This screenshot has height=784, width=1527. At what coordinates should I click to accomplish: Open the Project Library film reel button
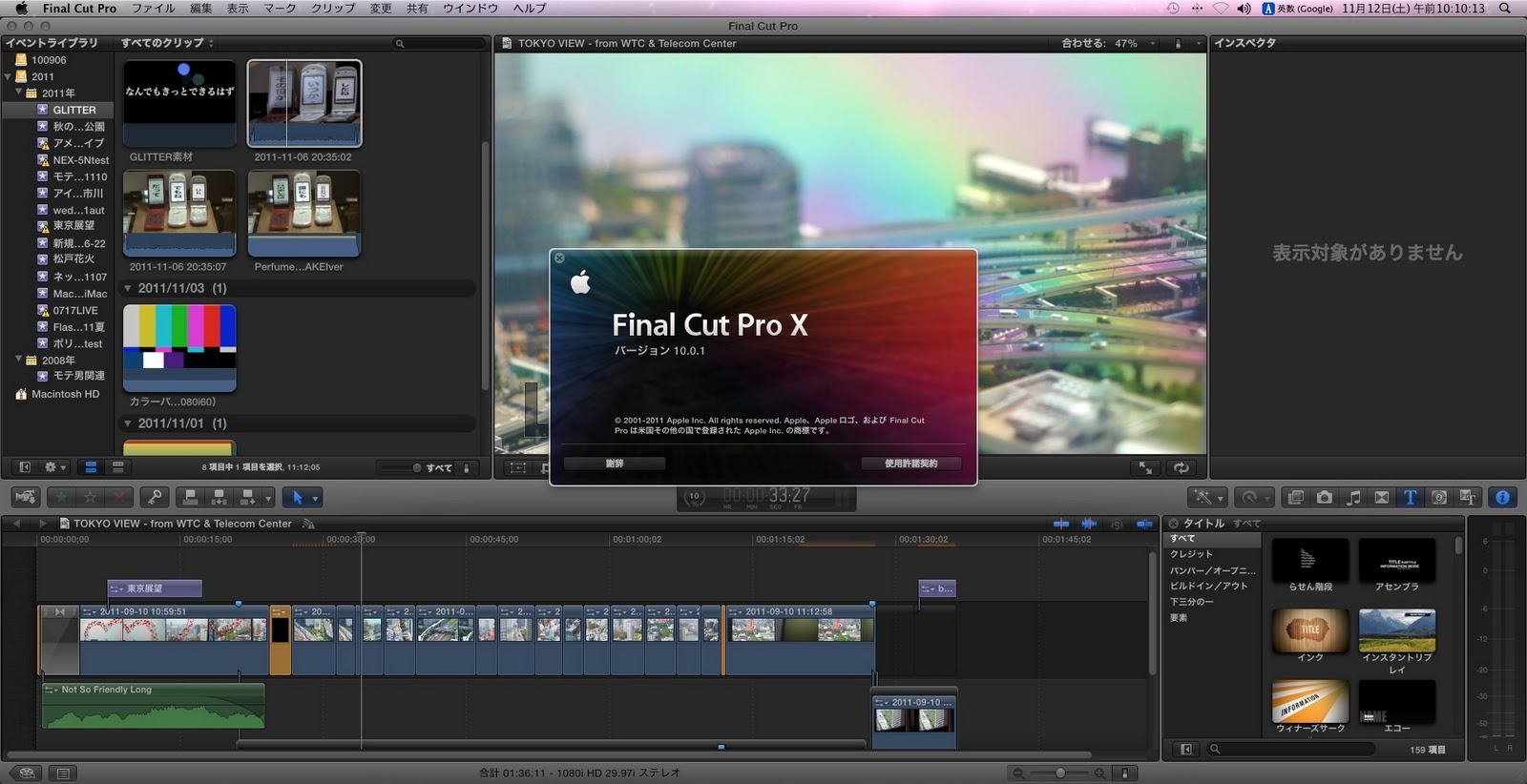(x=27, y=774)
